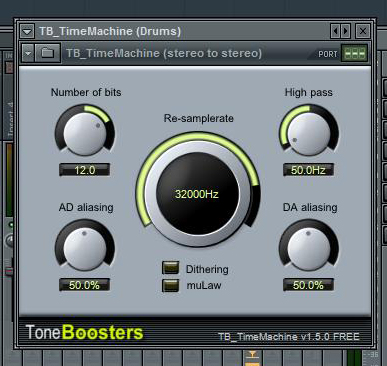
Task: Click the 50.0Hz high pass value field
Action: tap(308, 170)
